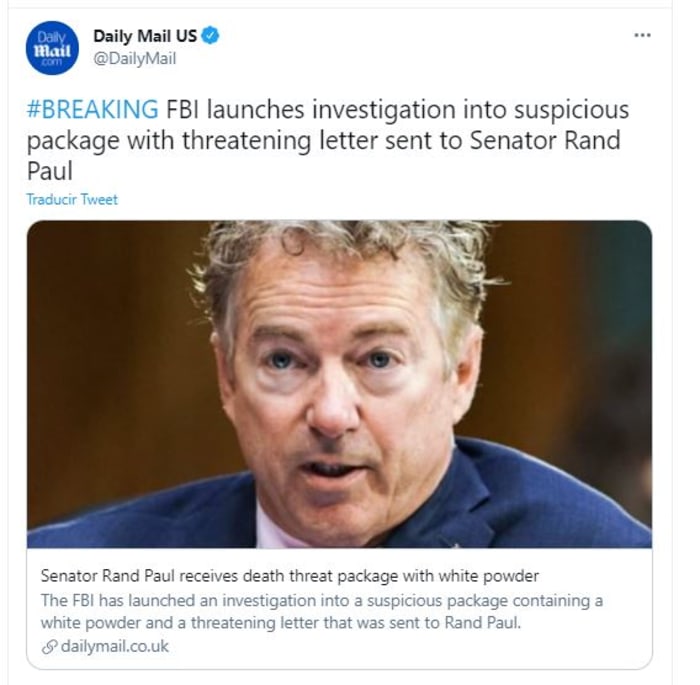Click the Traducir Tweet translation link

tap(72, 199)
